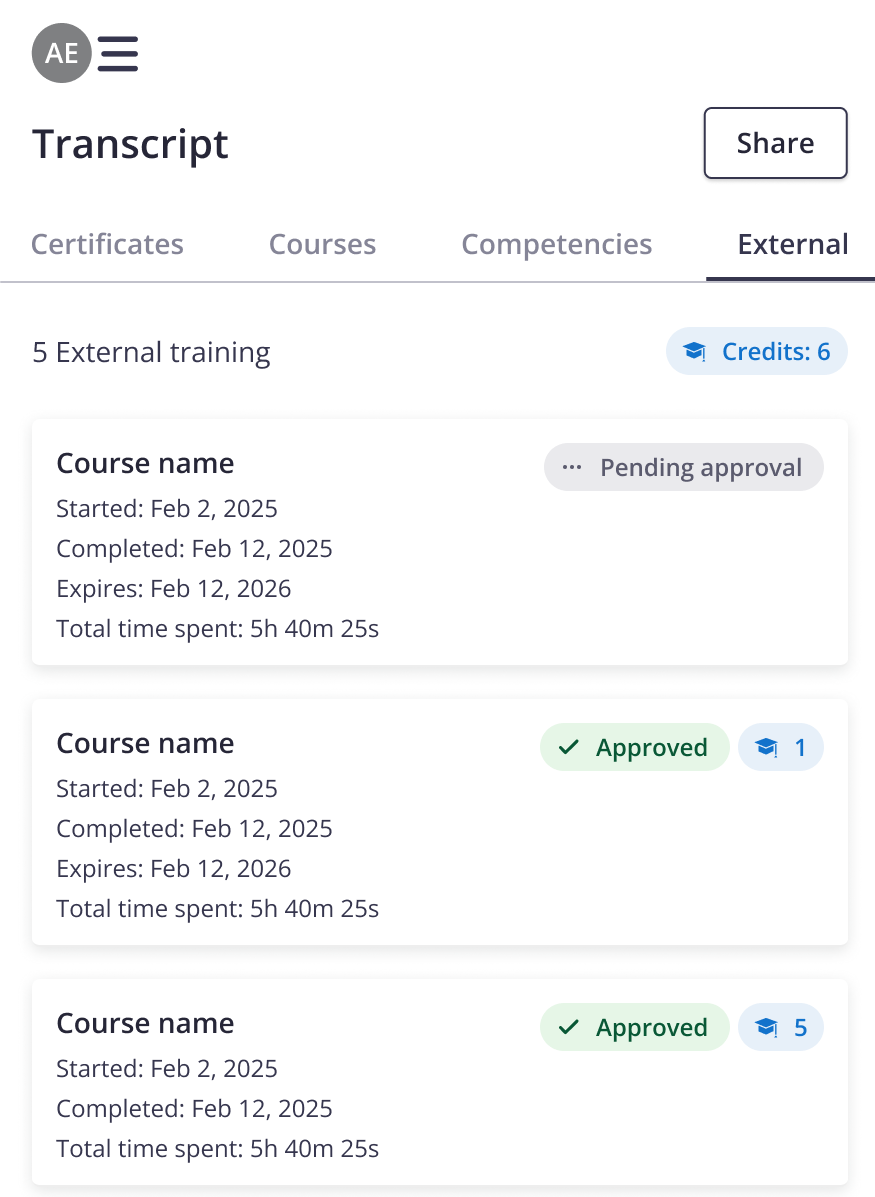Click the graduation cap icon showing 1 credit
Screen dimensions: 875x1197
pos(766,748)
